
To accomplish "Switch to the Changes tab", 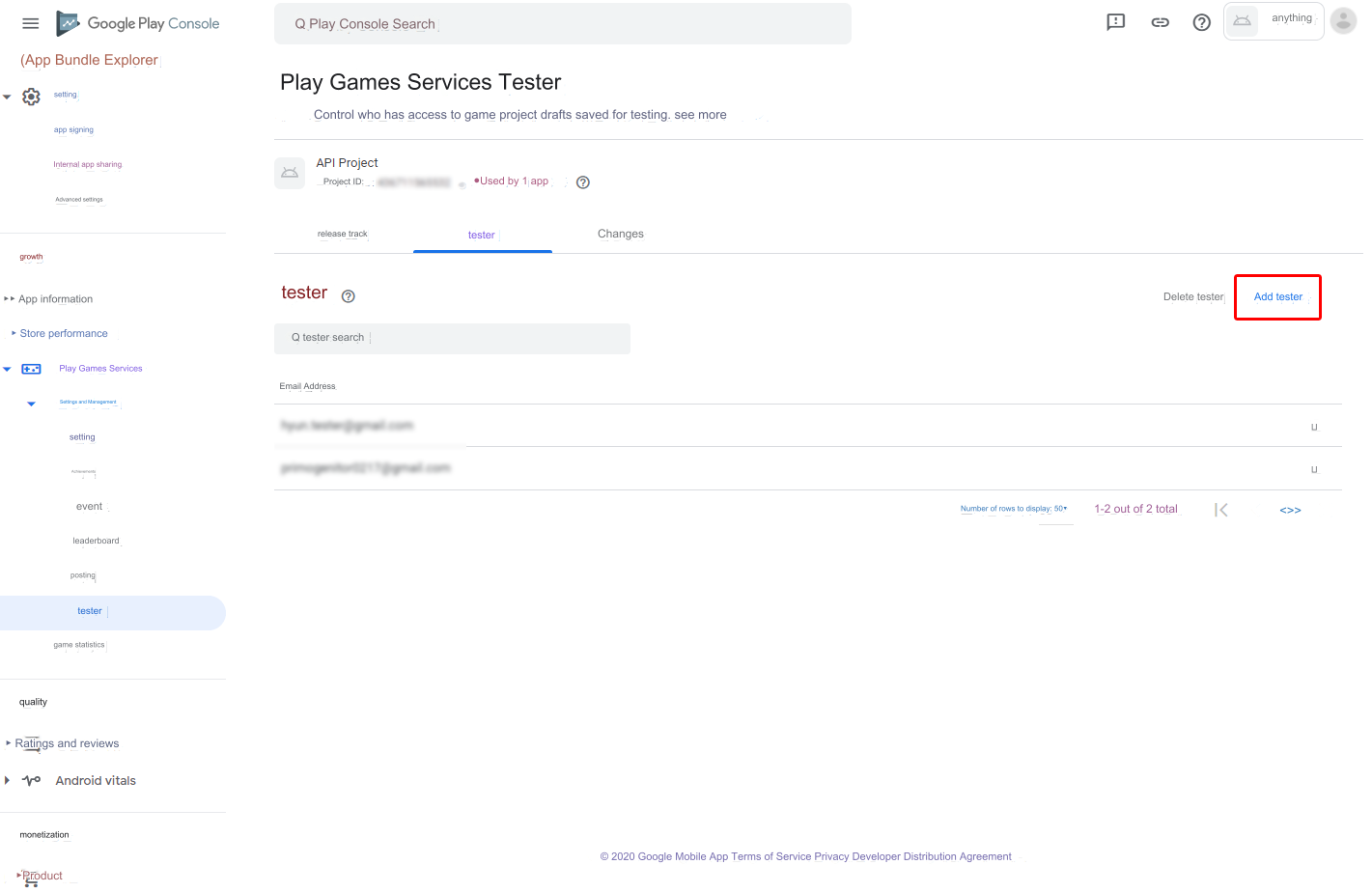I will point(621,234).
